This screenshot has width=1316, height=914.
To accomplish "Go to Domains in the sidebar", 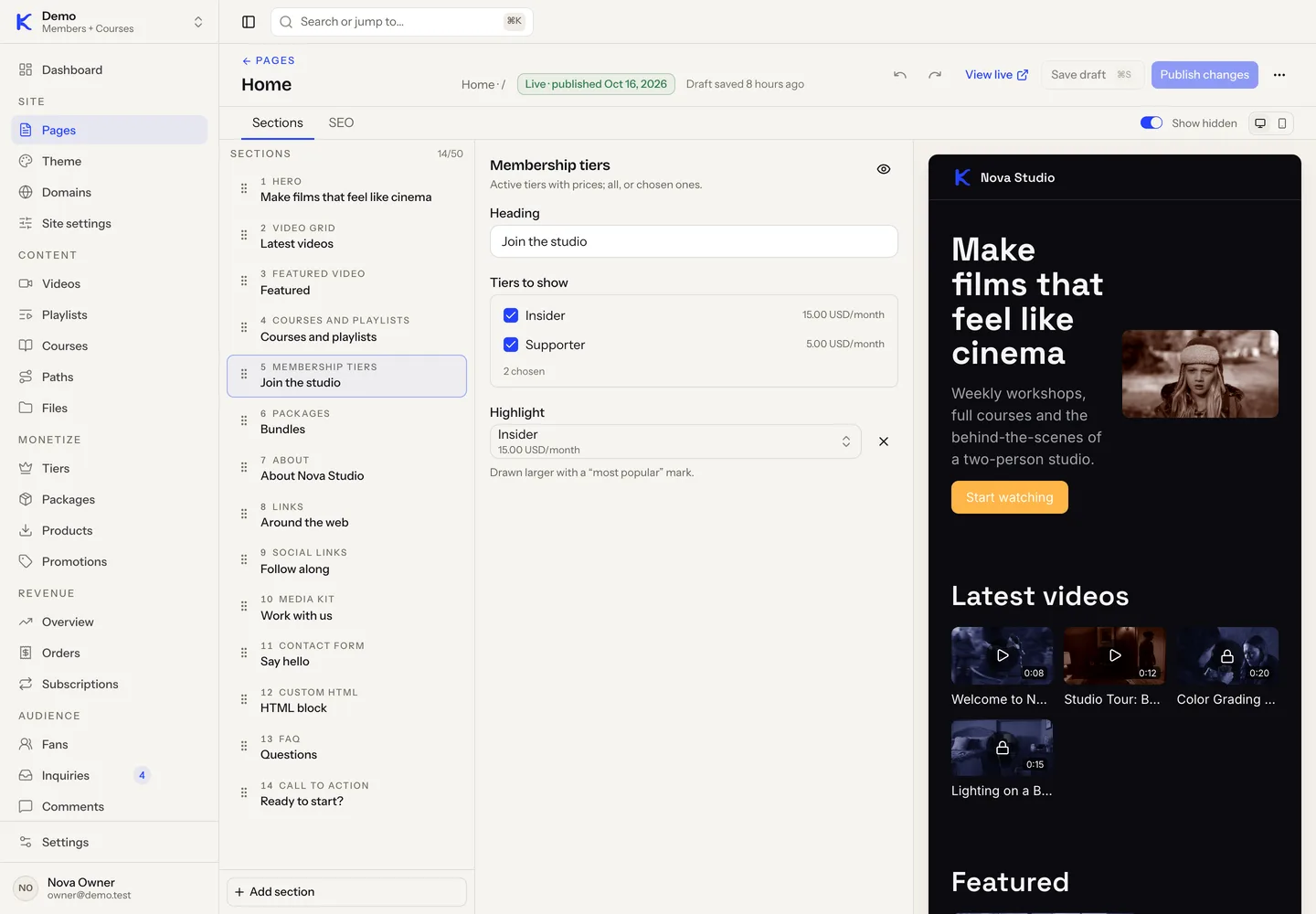I will coord(110,192).
